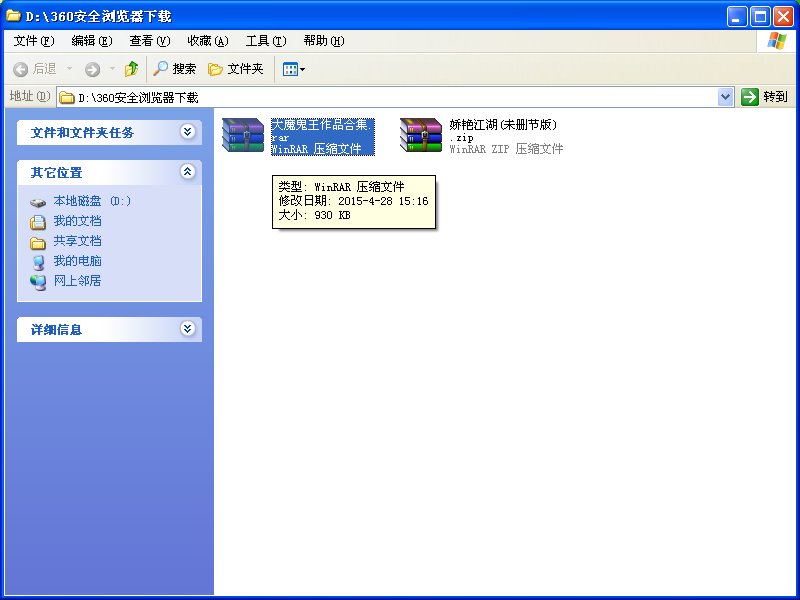Click the address bar path field
This screenshot has height=600, width=800.
click(x=390, y=97)
